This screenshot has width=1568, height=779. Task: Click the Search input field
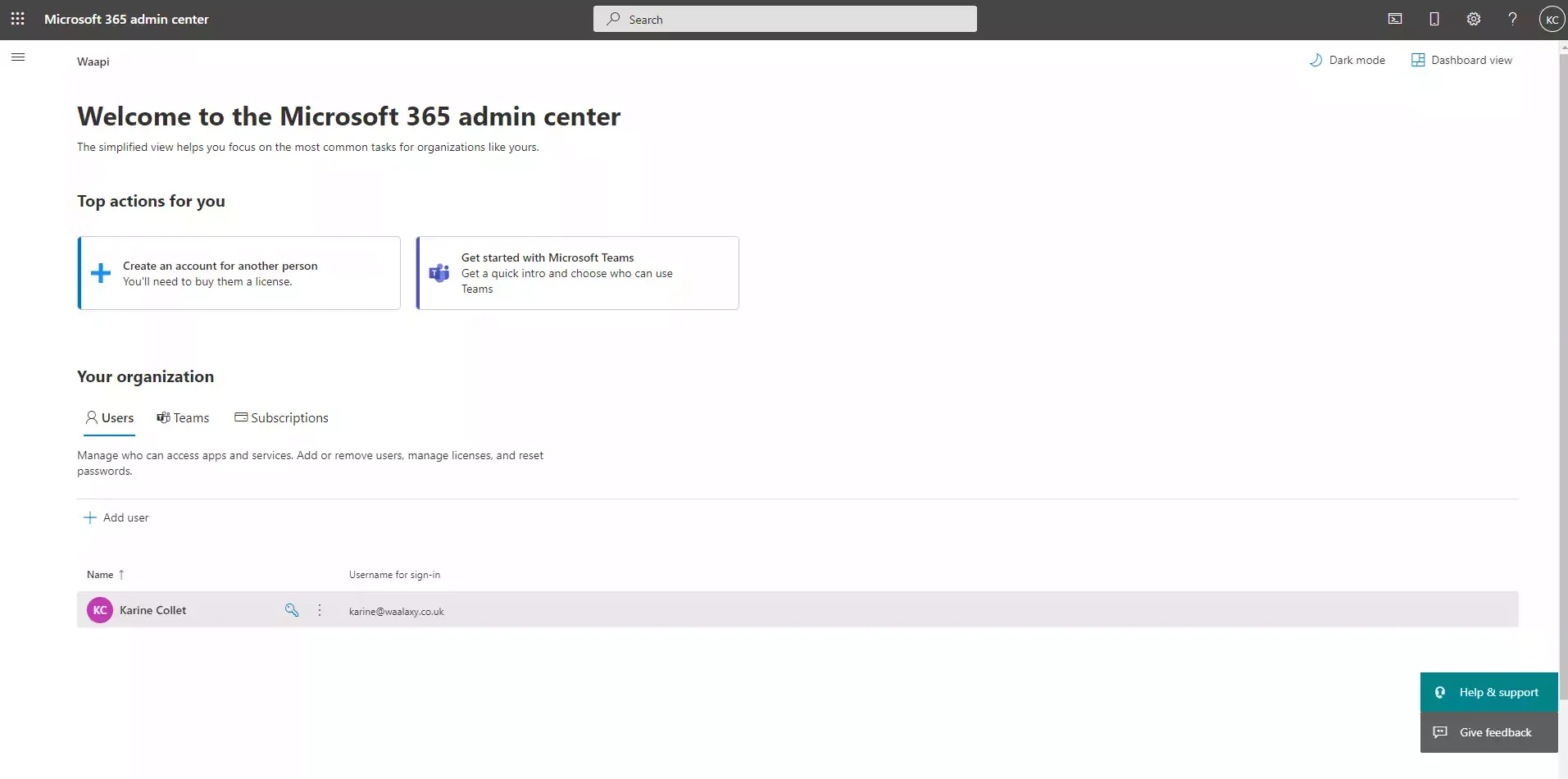(x=784, y=19)
